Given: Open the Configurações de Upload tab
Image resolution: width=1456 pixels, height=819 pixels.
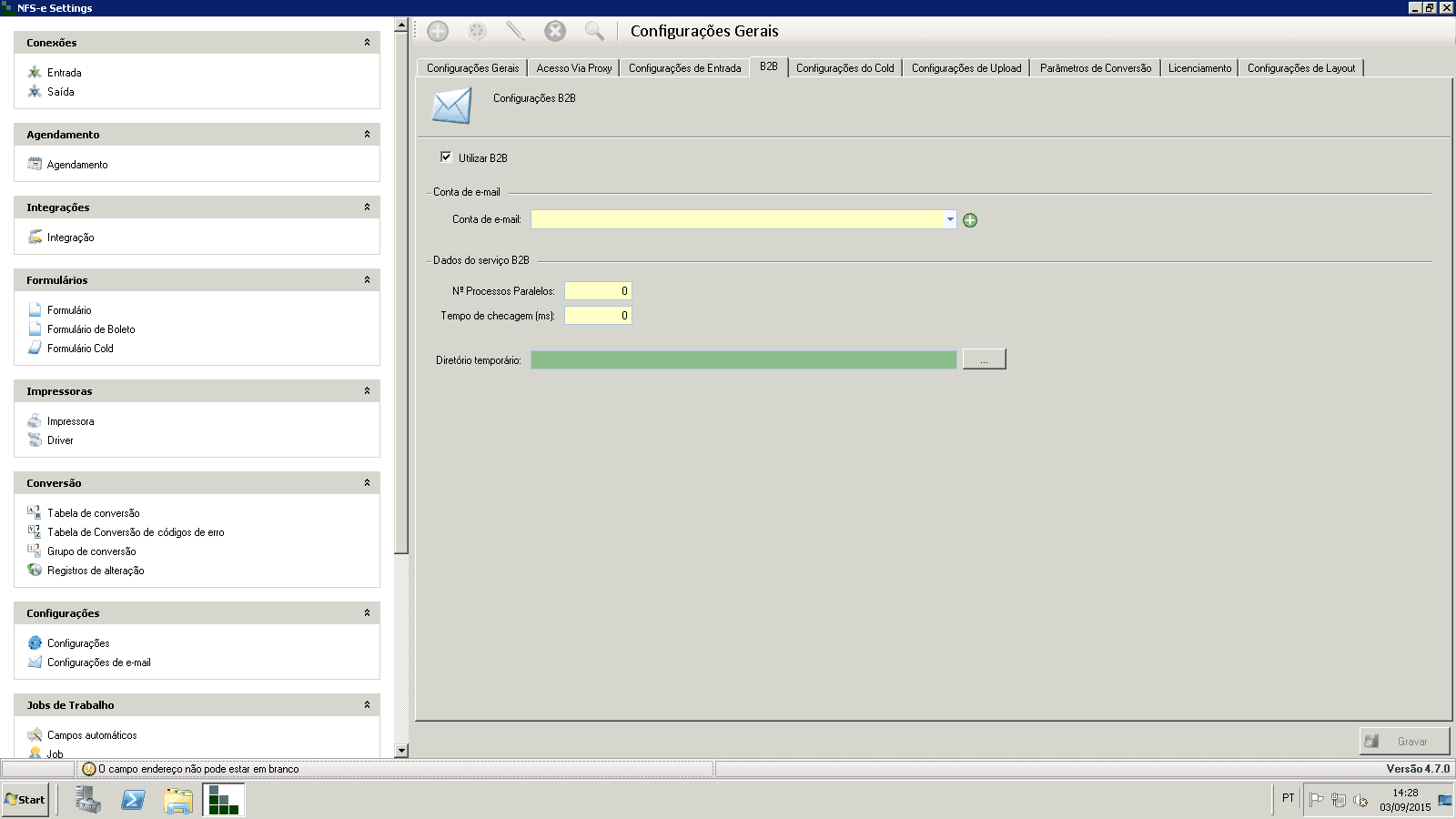Looking at the screenshot, I should point(966,68).
